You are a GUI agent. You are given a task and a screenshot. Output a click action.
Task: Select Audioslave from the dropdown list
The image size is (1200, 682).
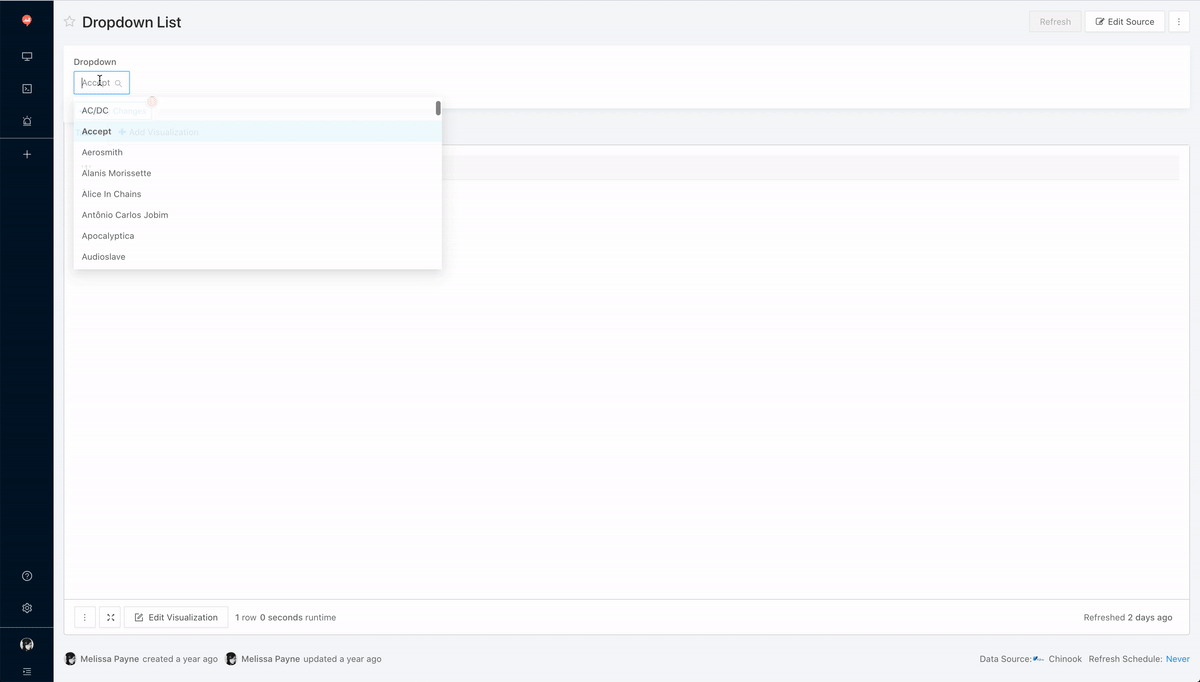[103, 256]
